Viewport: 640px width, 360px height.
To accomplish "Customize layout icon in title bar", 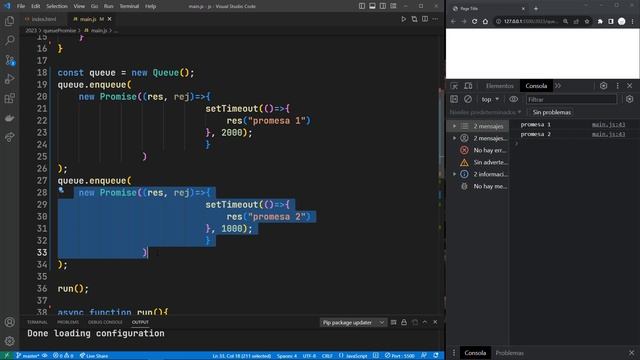I will [393, 6].
